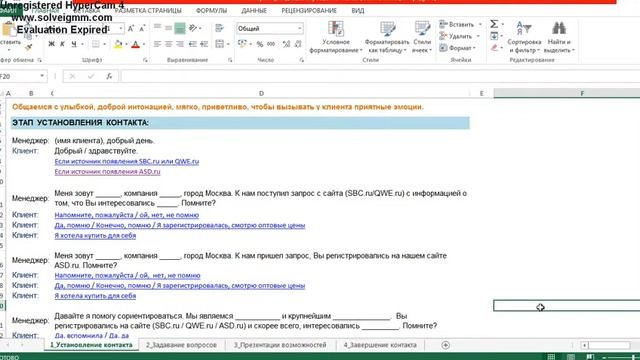
Task: Open the Name Box dropdown arrow
Action: pyautogui.click(x=42, y=76)
